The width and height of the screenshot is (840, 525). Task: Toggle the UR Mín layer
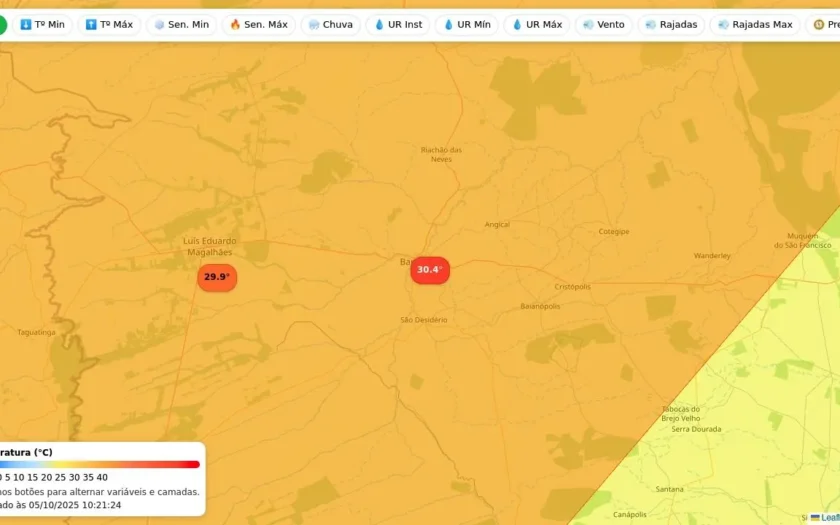(467, 25)
